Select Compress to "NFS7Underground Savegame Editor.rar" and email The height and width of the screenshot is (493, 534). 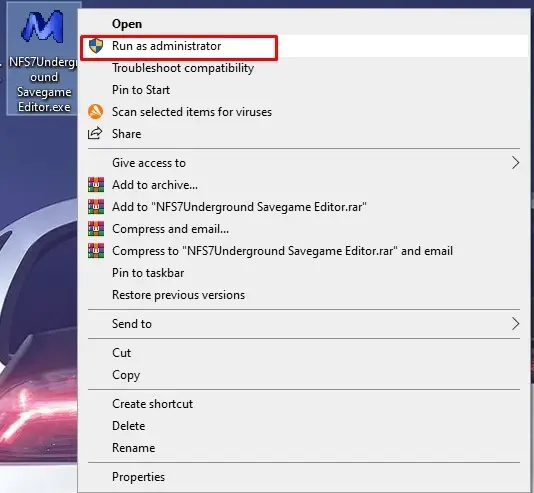click(x=303, y=251)
